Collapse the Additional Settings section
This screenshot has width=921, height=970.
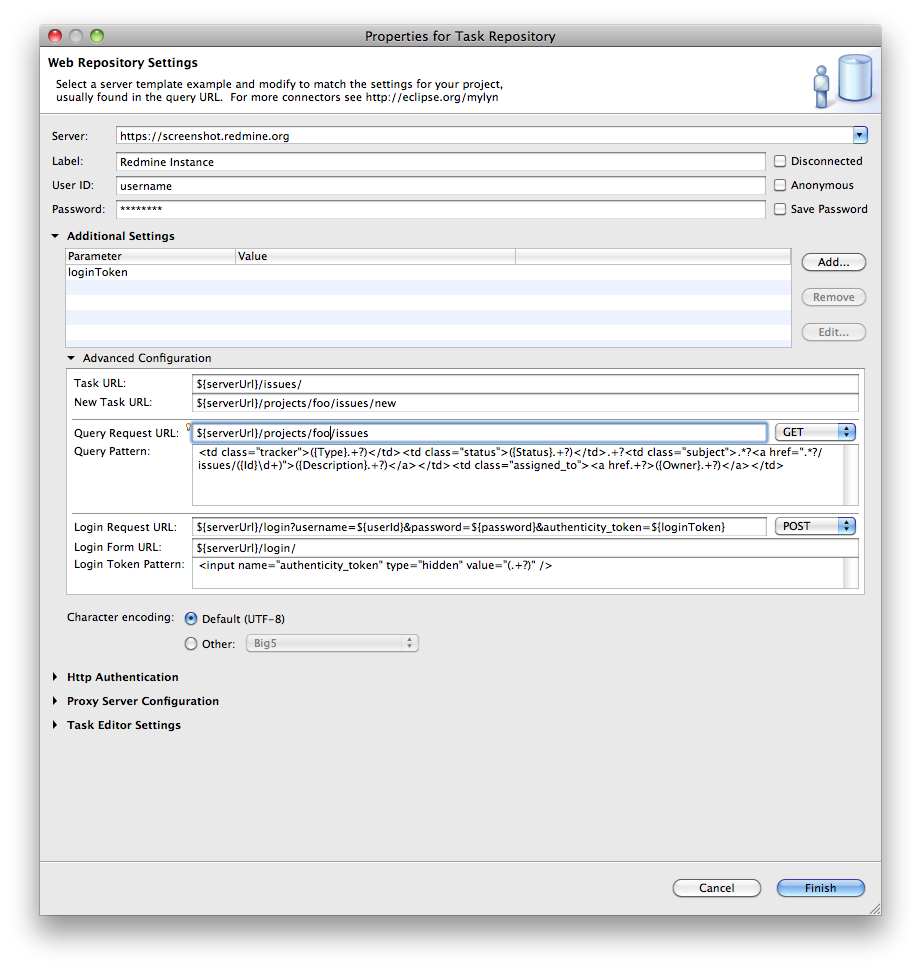(55, 236)
